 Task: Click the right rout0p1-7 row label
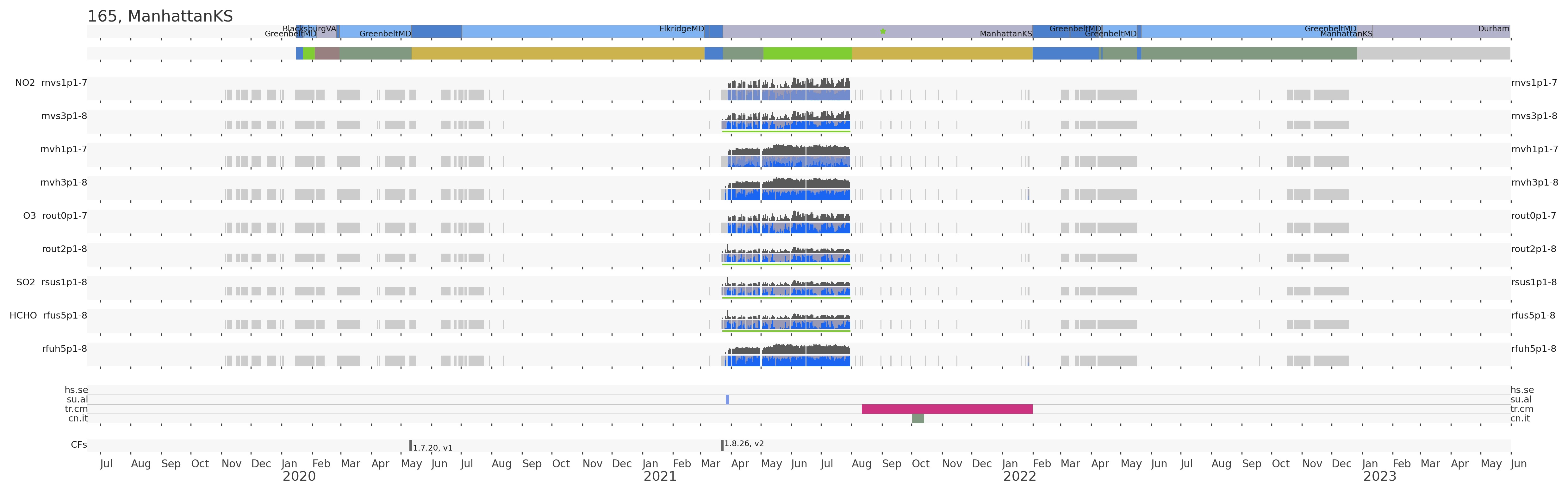(1533, 216)
